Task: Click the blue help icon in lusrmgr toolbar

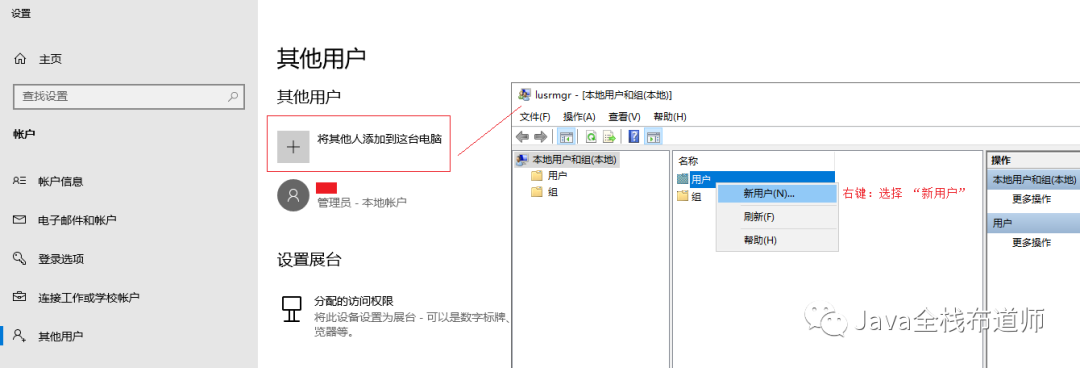Action: [x=634, y=136]
